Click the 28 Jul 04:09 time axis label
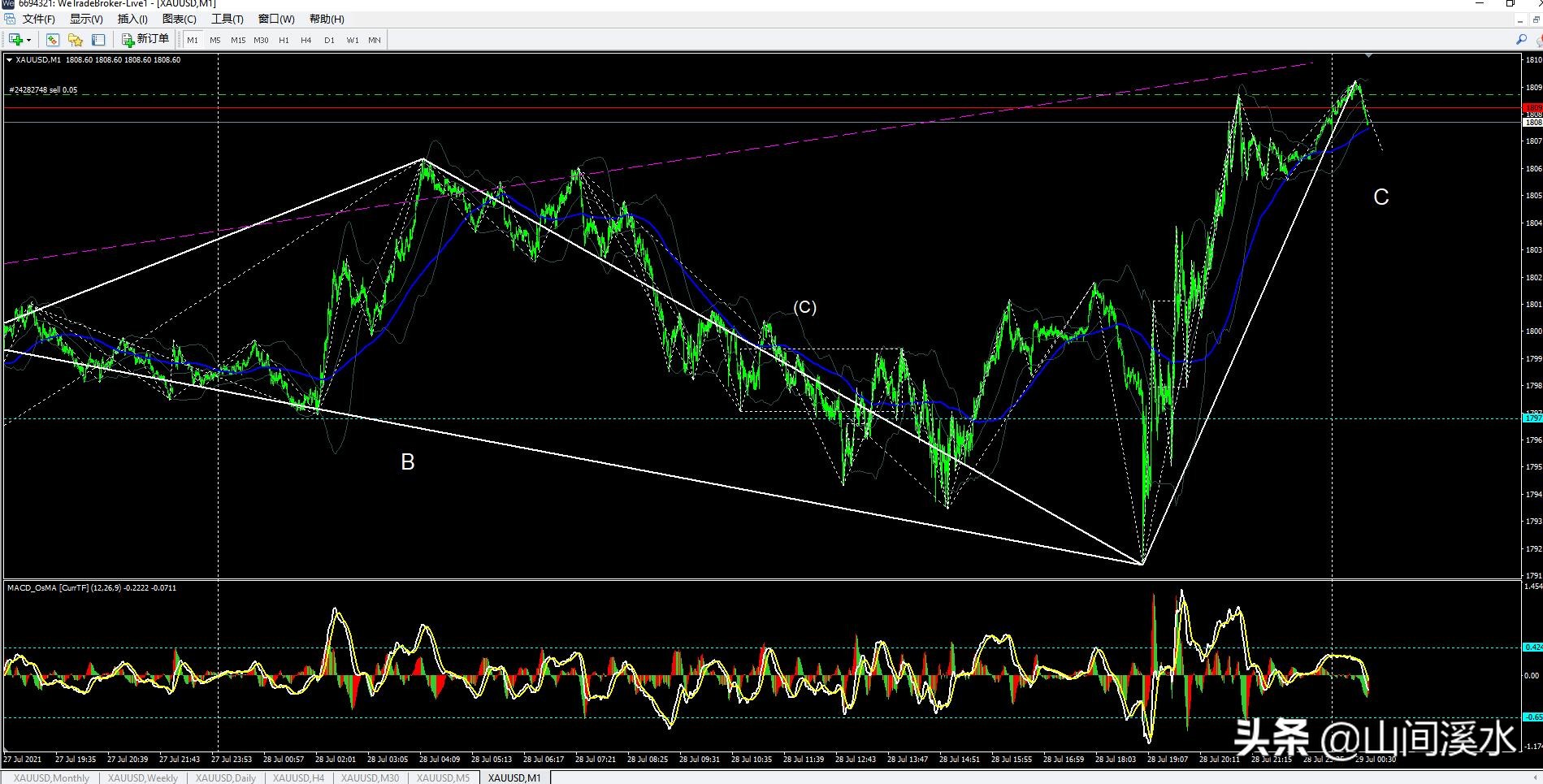Screen dimensions: 1543x784 tap(440, 760)
